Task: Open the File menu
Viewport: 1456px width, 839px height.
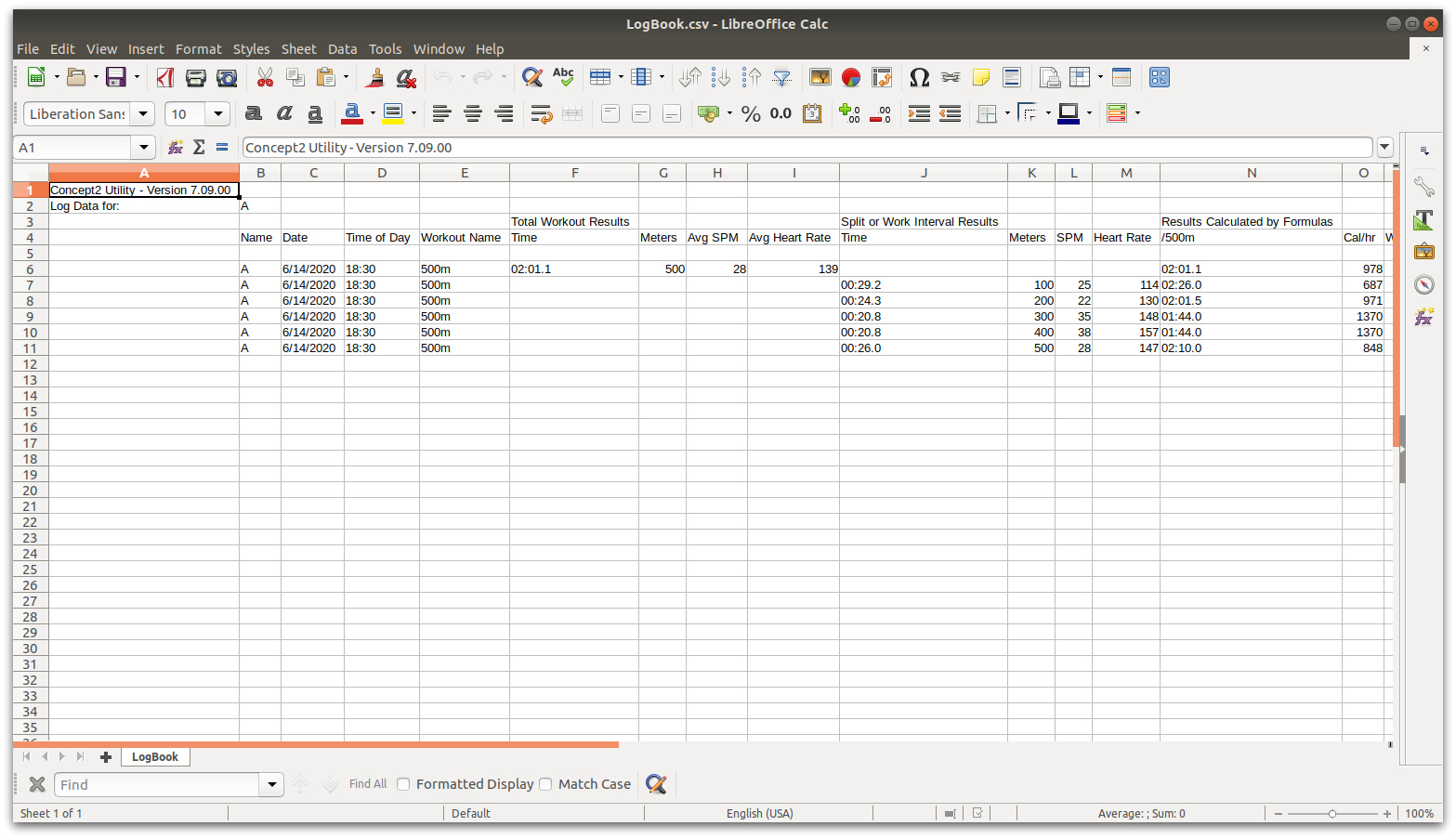Action: (28, 49)
